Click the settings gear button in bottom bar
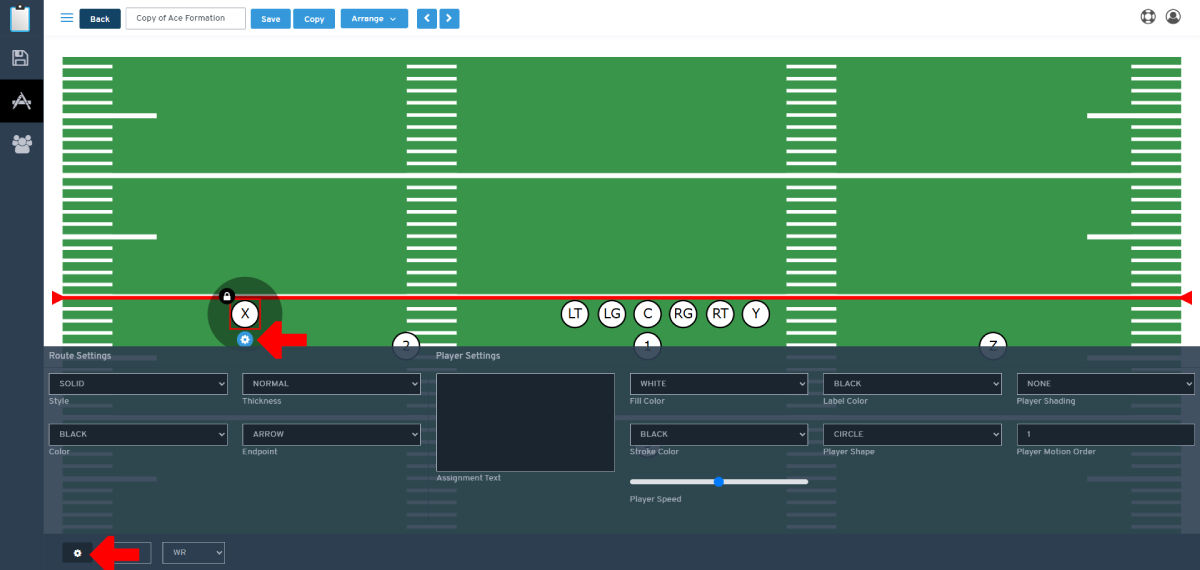The image size is (1200, 570). click(x=77, y=553)
